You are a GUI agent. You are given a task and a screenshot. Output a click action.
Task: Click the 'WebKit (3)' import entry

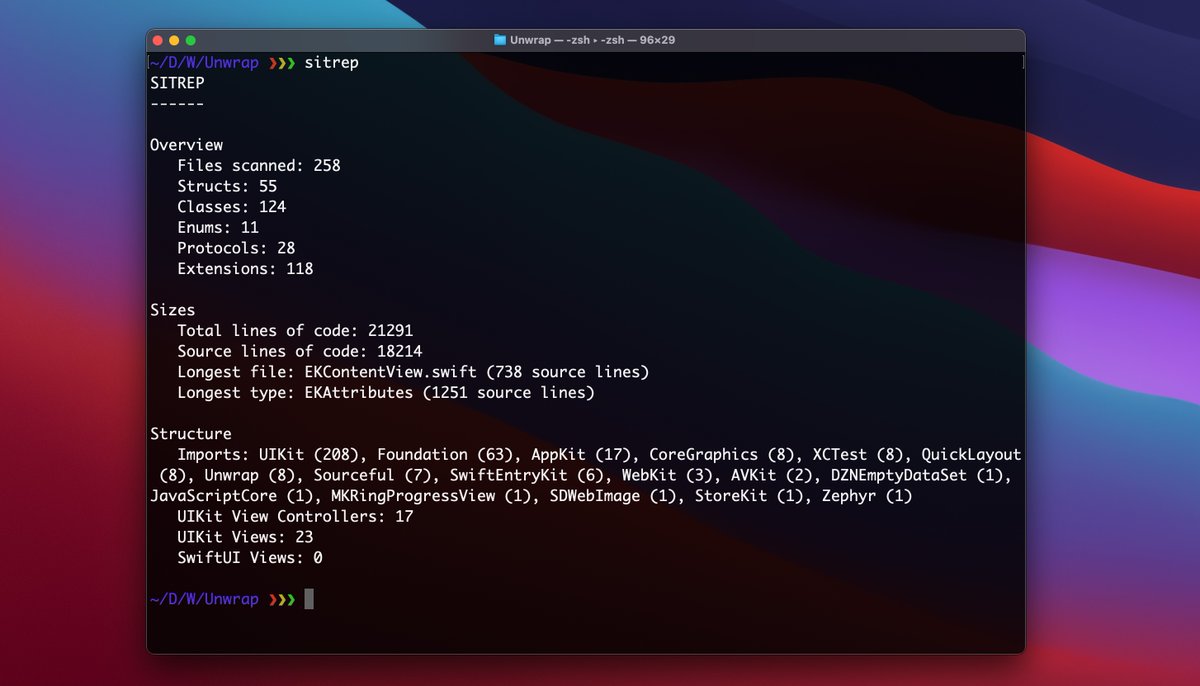(x=667, y=476)
